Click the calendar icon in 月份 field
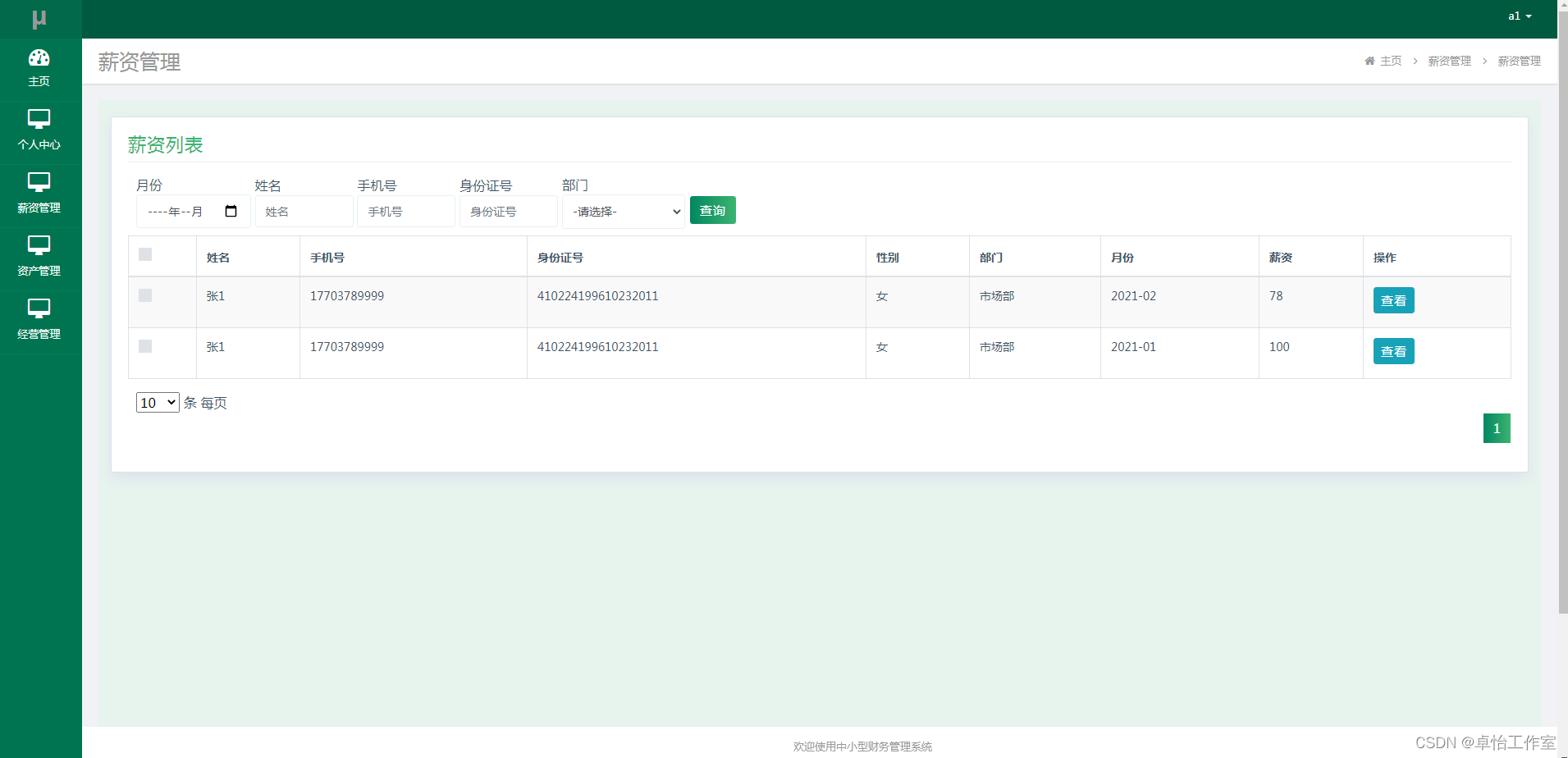 point(231,212)
